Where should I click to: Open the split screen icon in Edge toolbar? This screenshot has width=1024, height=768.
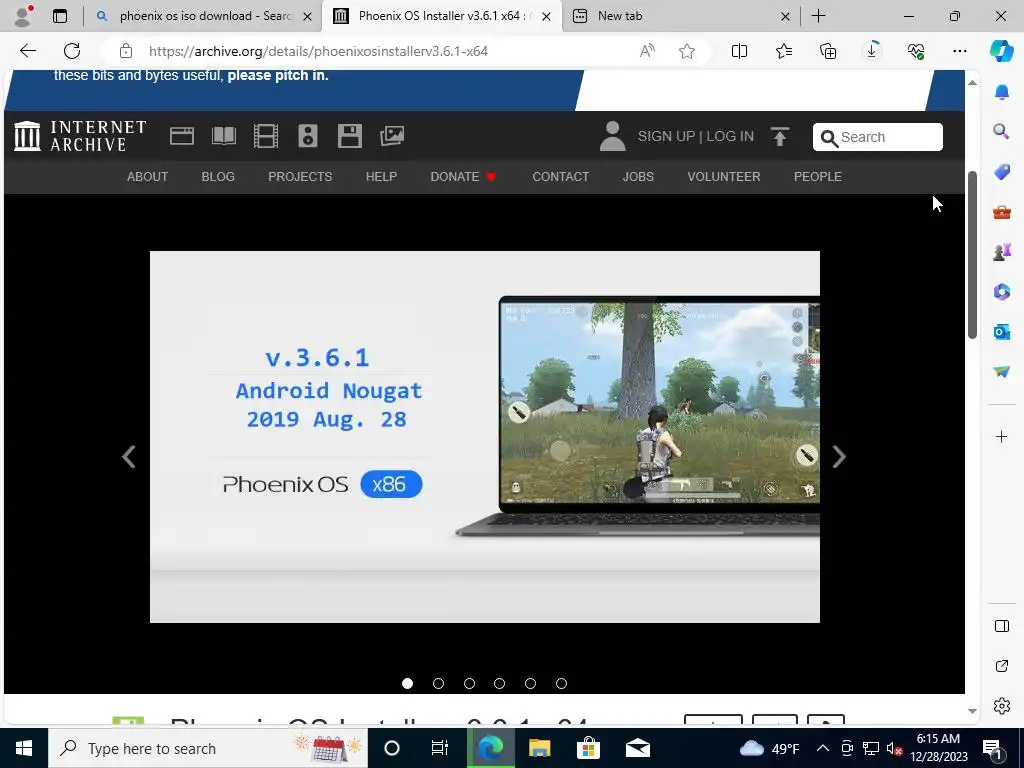point(739,51)
